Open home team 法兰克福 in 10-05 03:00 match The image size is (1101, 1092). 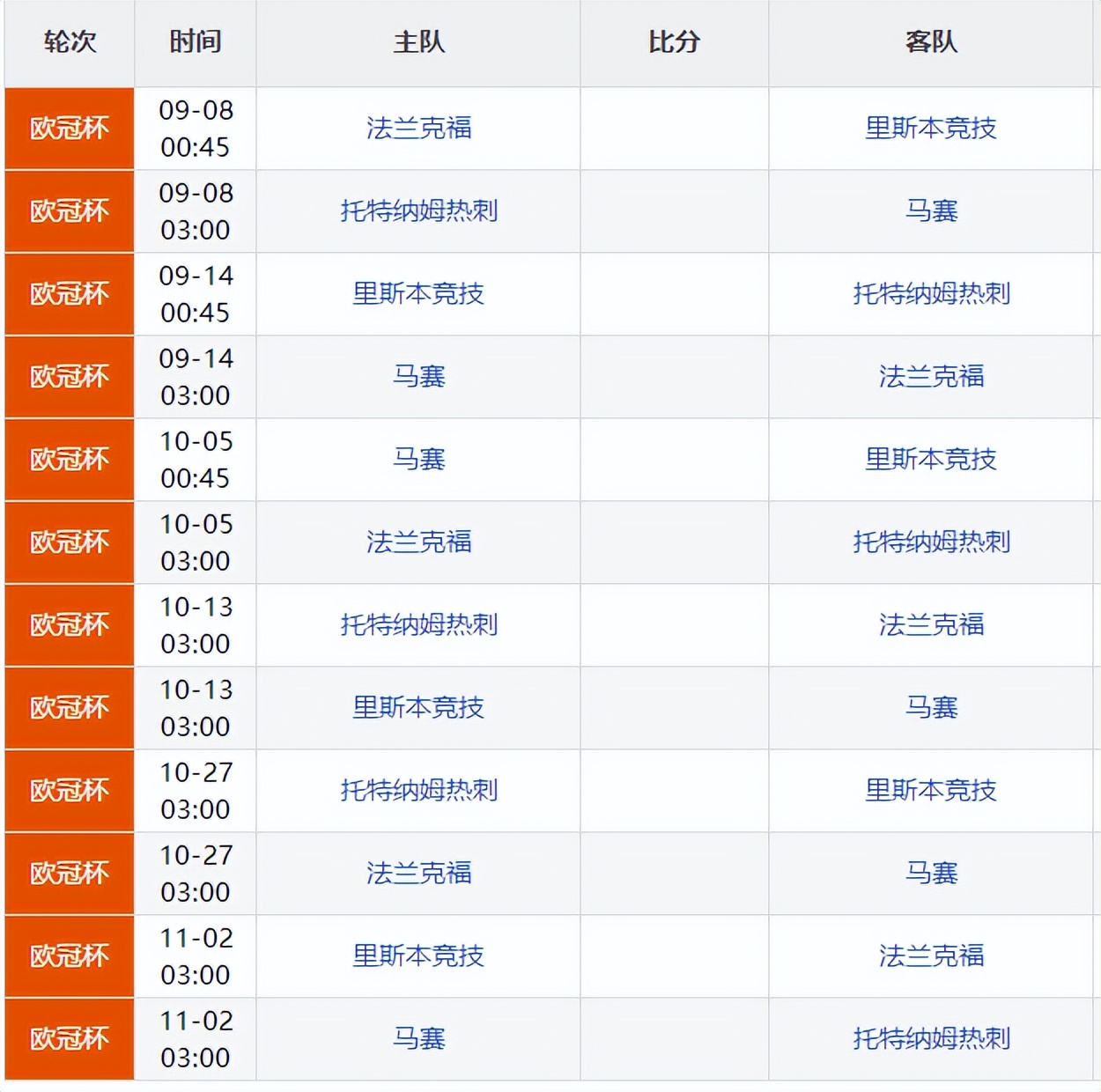coord(418,542)
